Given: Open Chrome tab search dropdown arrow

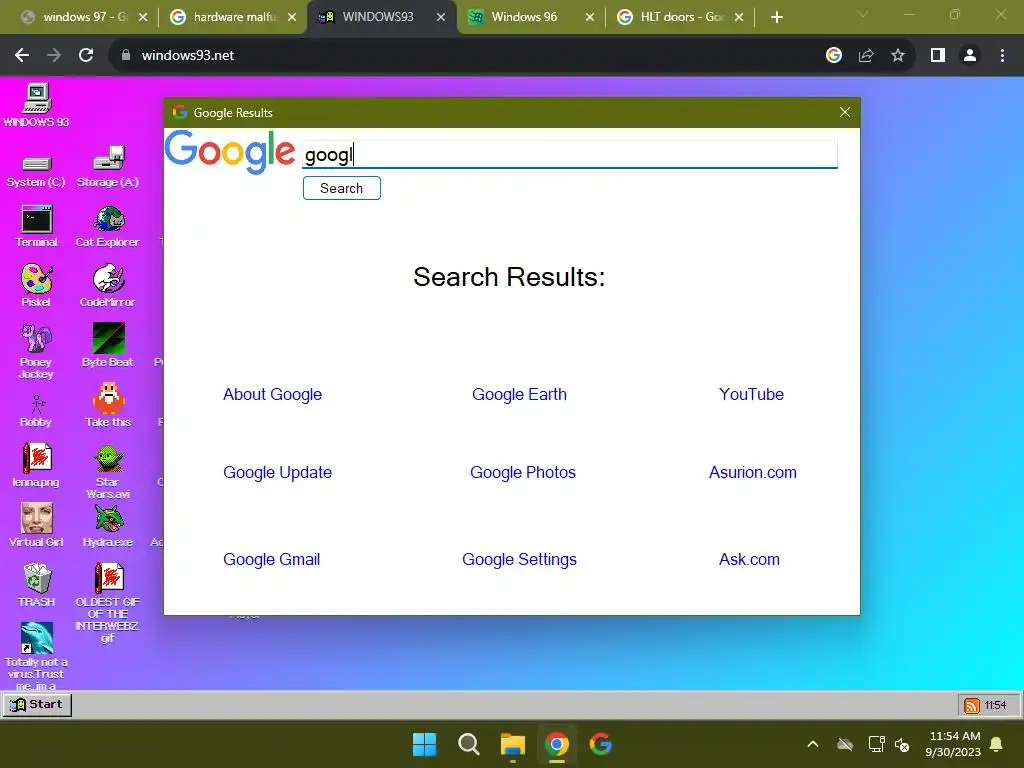Looking at the screenshot, I should (863, 14).
